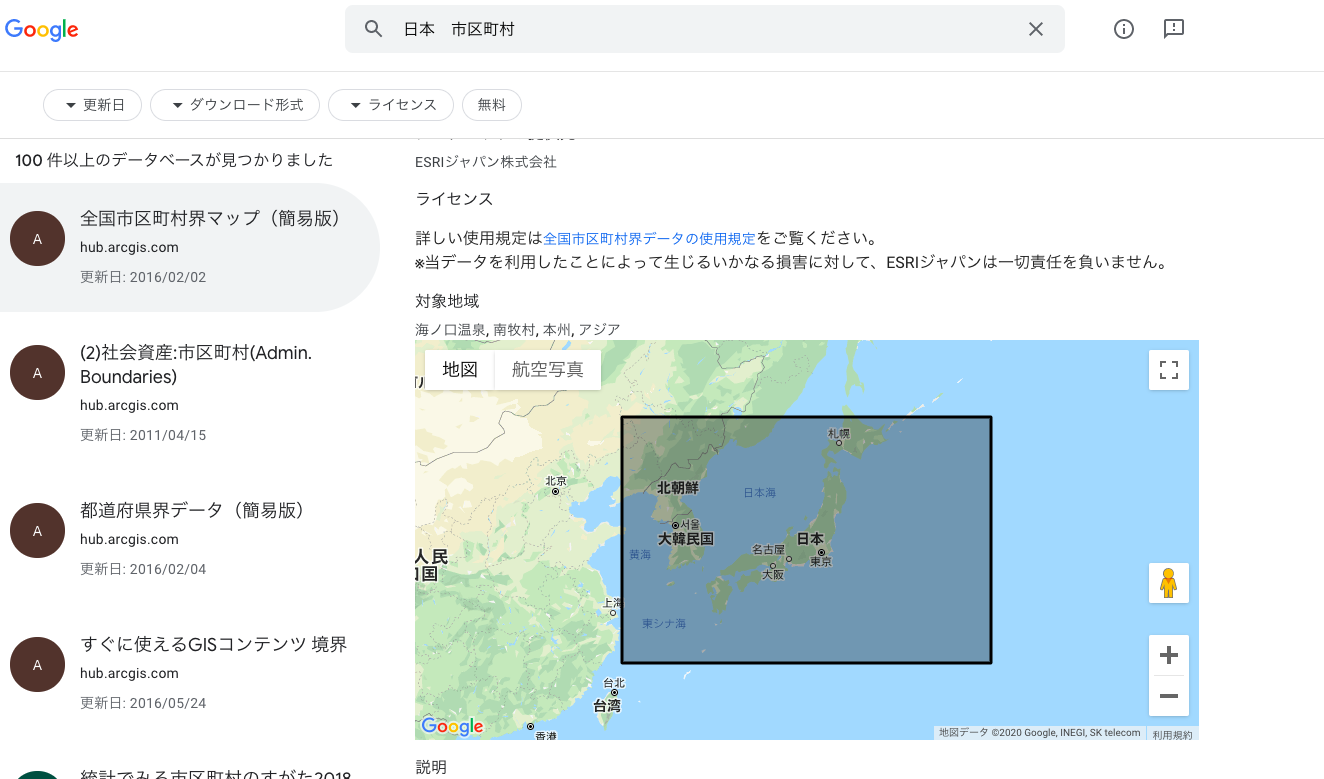The width and height of the screenshot is (1324, 779).
Task: Click the 札幌 label on the map
Action: click(838, 434)
